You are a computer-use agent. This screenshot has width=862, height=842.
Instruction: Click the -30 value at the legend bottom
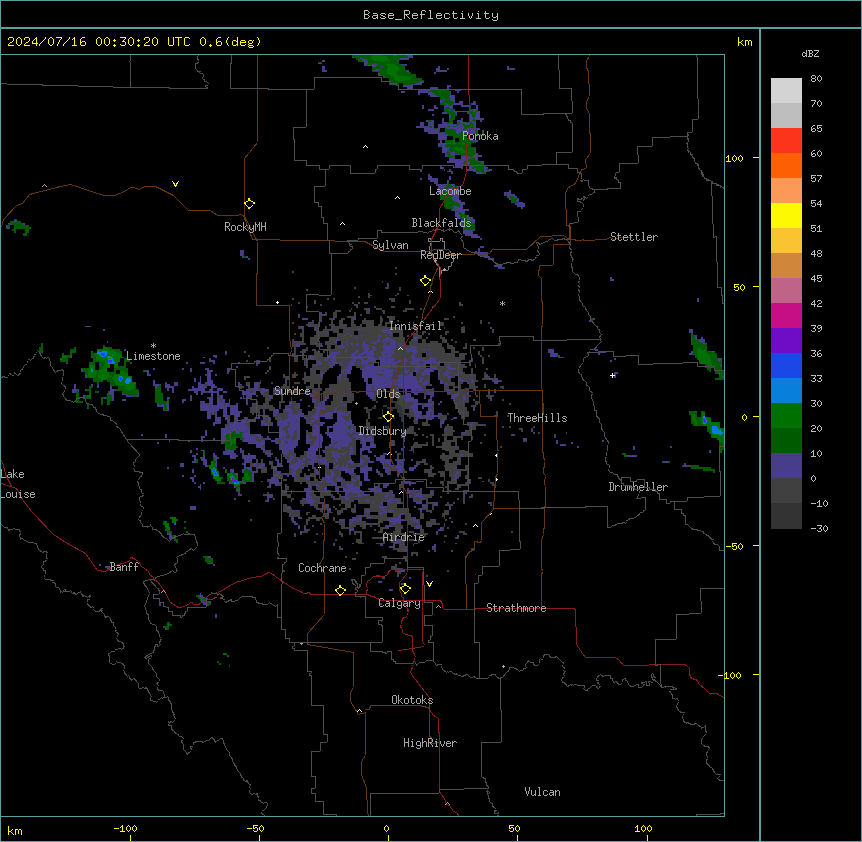[x=819, y=528]
